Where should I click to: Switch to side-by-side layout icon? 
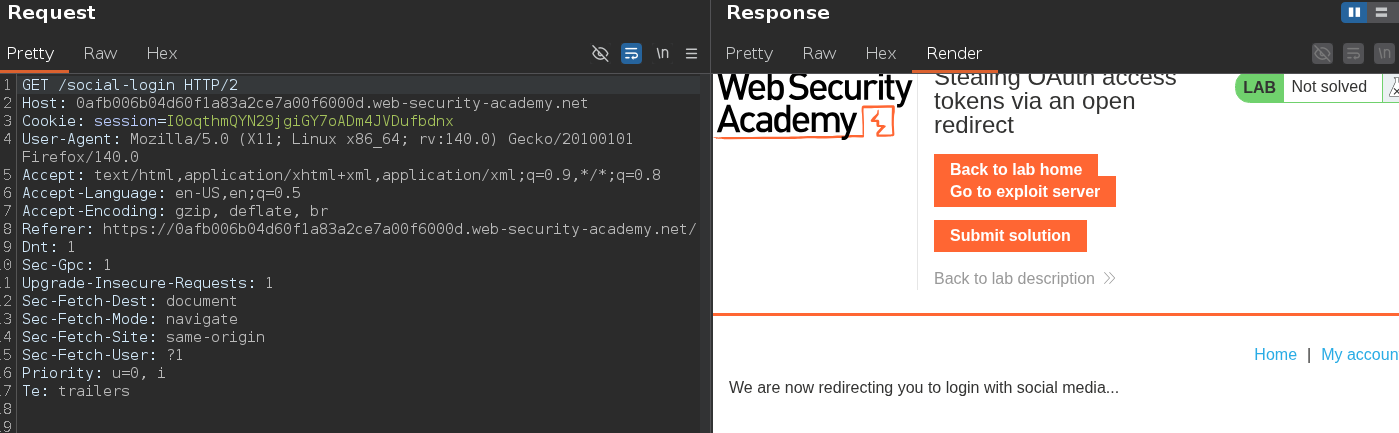1355,12
